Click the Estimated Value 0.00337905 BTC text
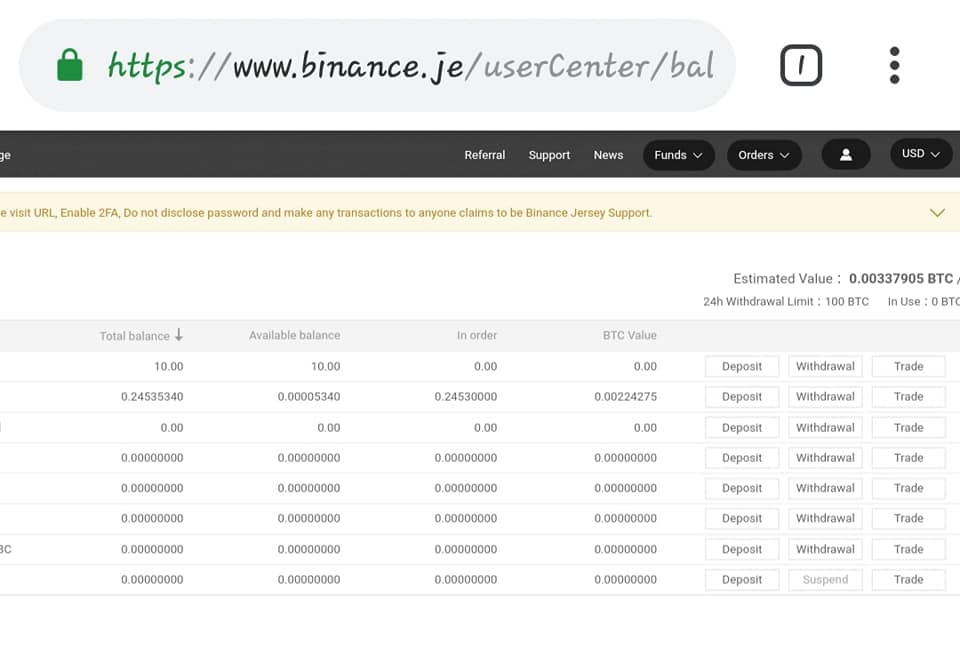This screenshot has width=960, height=646. pos(846,279)
